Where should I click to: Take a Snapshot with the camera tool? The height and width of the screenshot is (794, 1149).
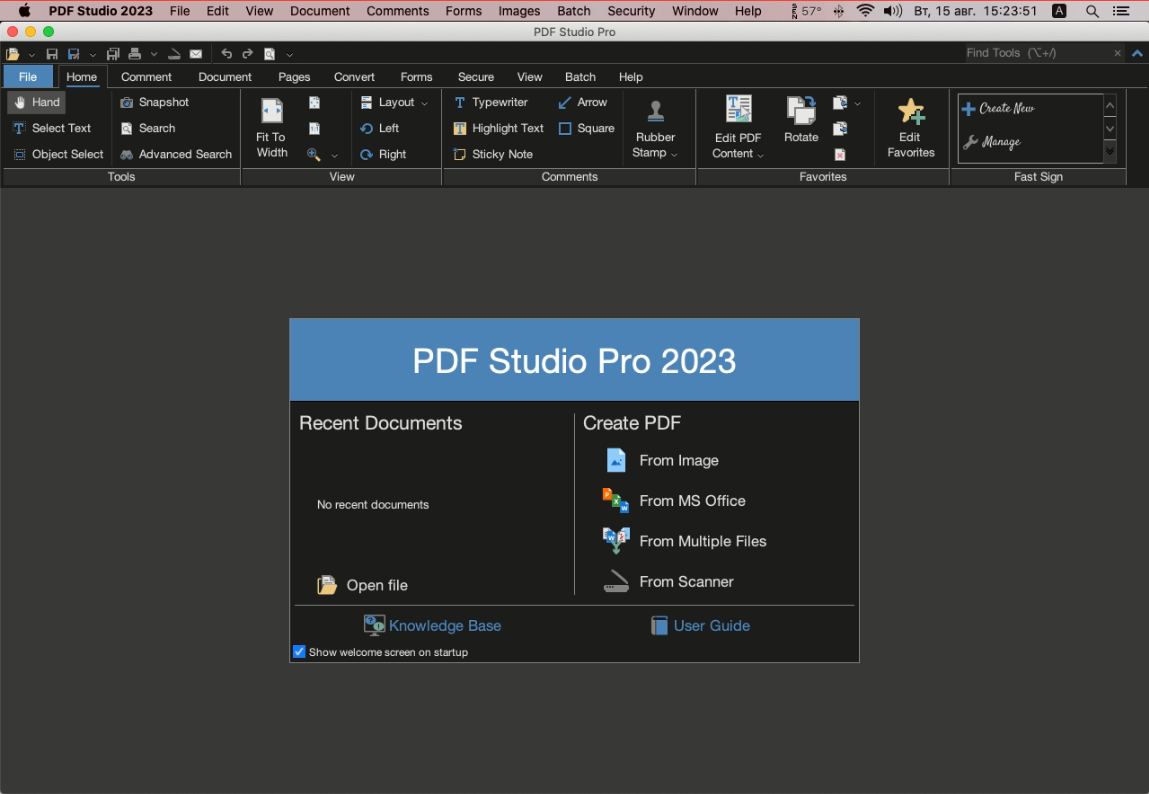(x=155, y=103)
